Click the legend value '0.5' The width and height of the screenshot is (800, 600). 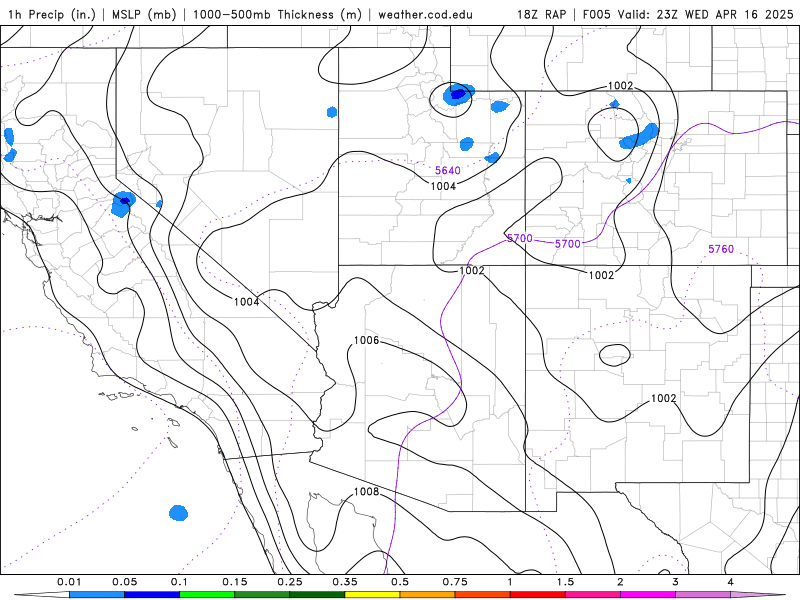coord(400,582)
